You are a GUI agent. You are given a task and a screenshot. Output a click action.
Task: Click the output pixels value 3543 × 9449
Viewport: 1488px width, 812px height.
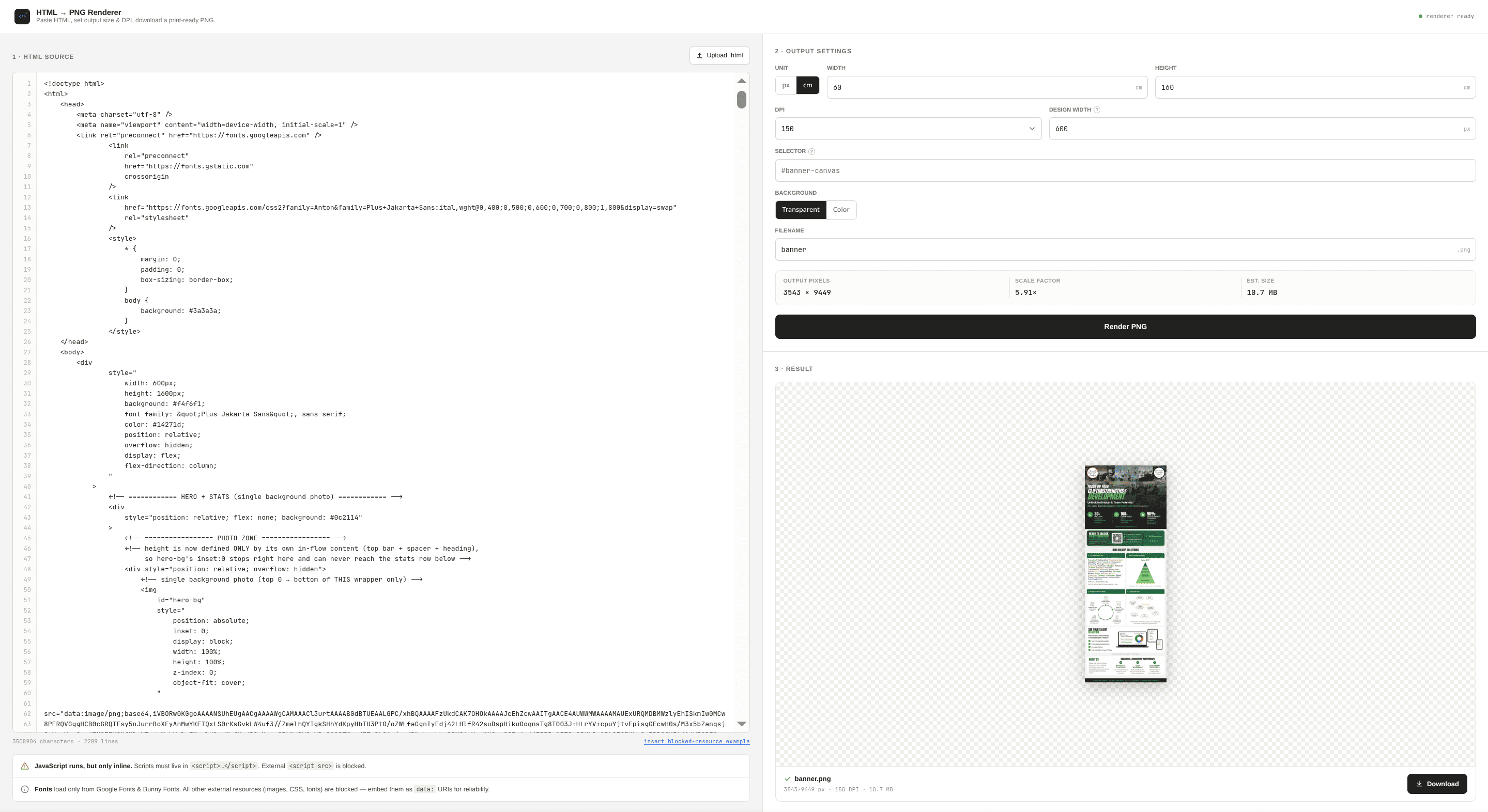point(807,292)
